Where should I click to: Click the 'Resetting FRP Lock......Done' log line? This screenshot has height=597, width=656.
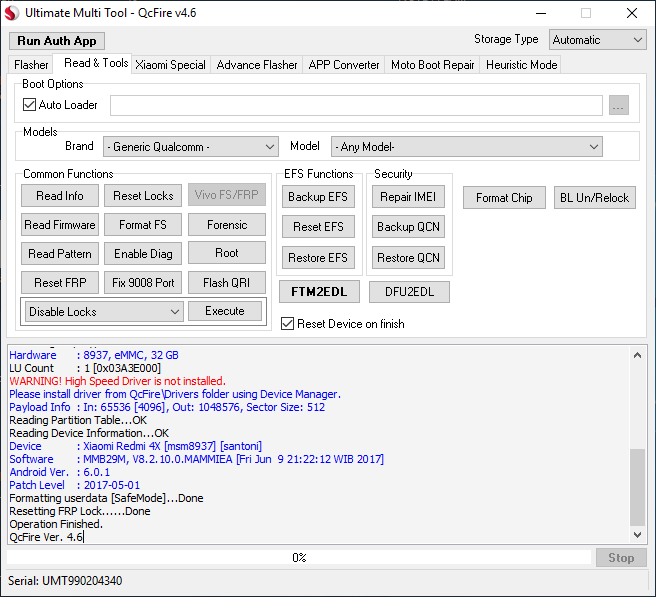[x=79, y=511]
